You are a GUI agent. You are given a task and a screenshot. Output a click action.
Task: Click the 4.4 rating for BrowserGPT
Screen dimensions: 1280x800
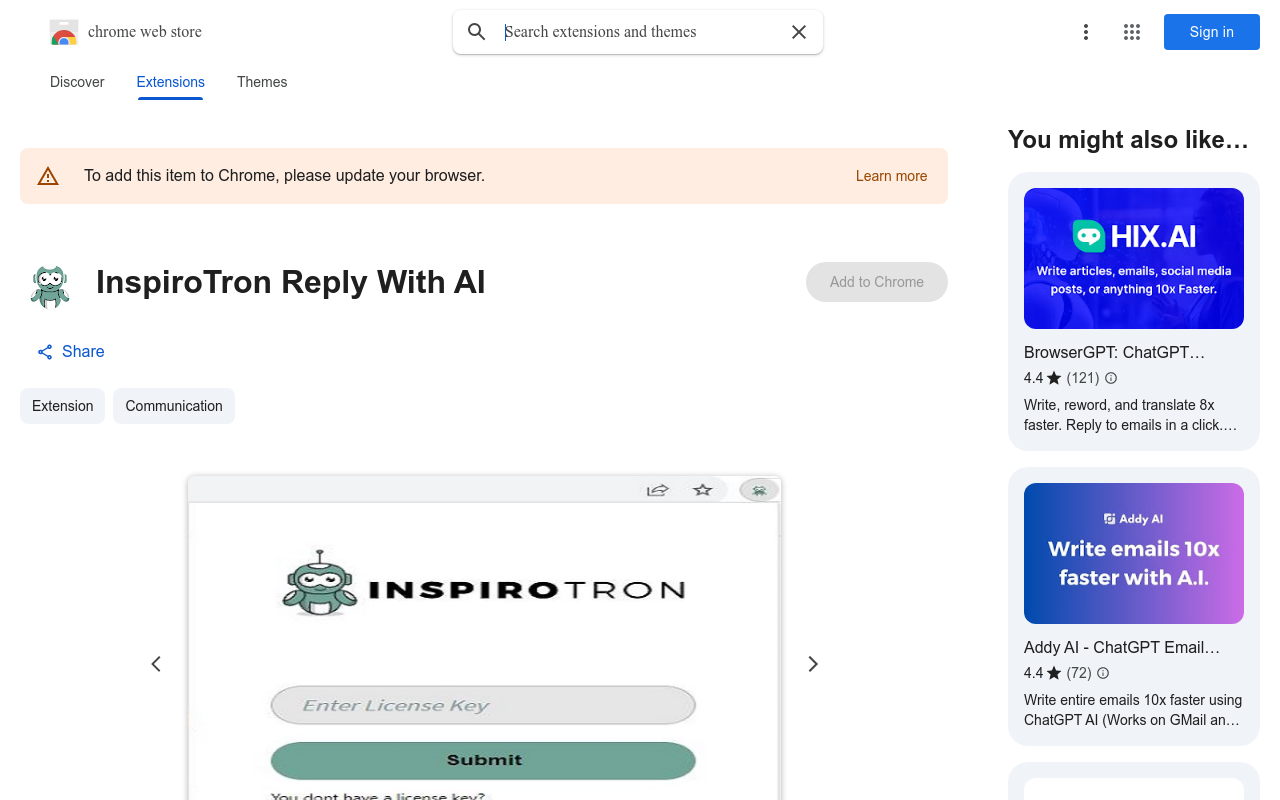point(1033,378)
